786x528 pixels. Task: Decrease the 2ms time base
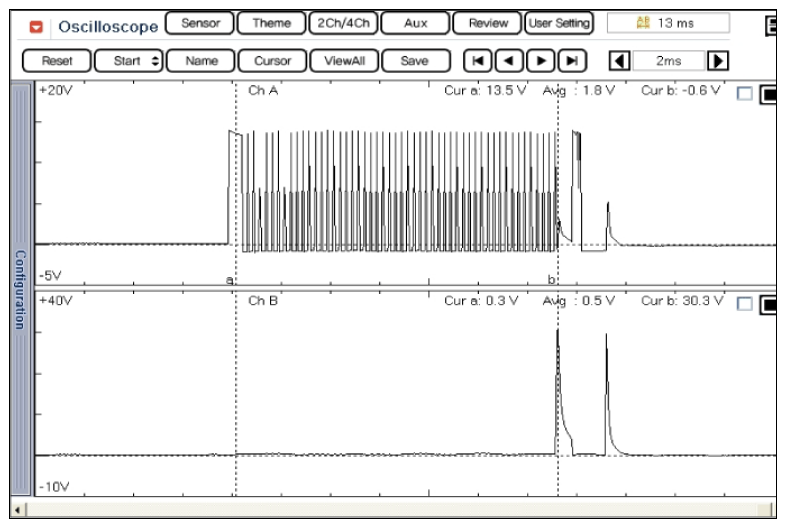click(619, 61)
